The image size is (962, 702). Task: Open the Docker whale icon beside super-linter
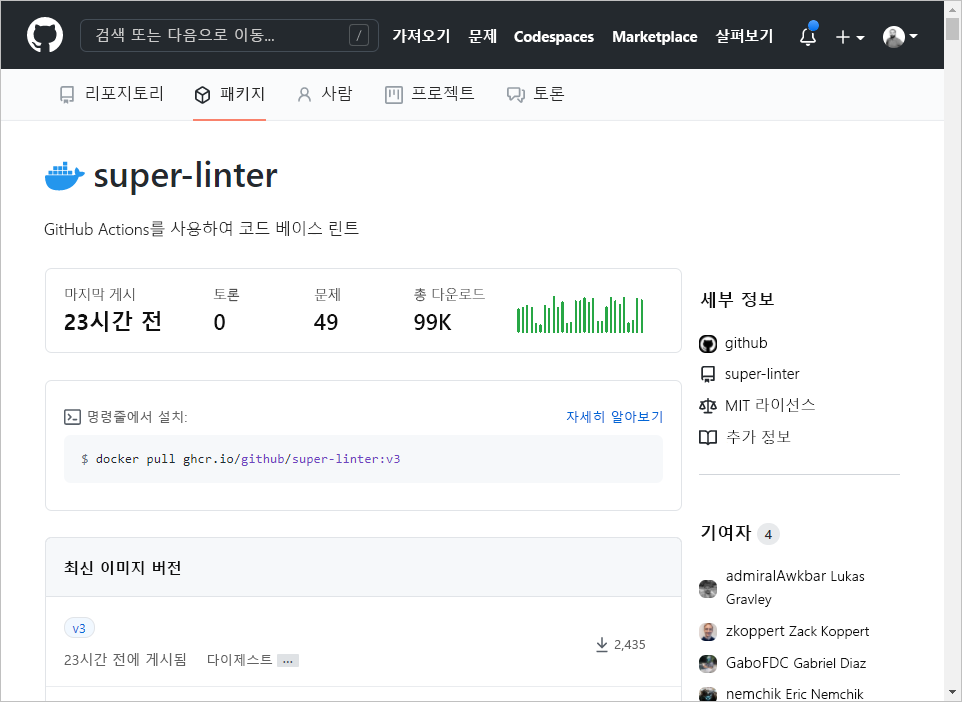[63, 175]
